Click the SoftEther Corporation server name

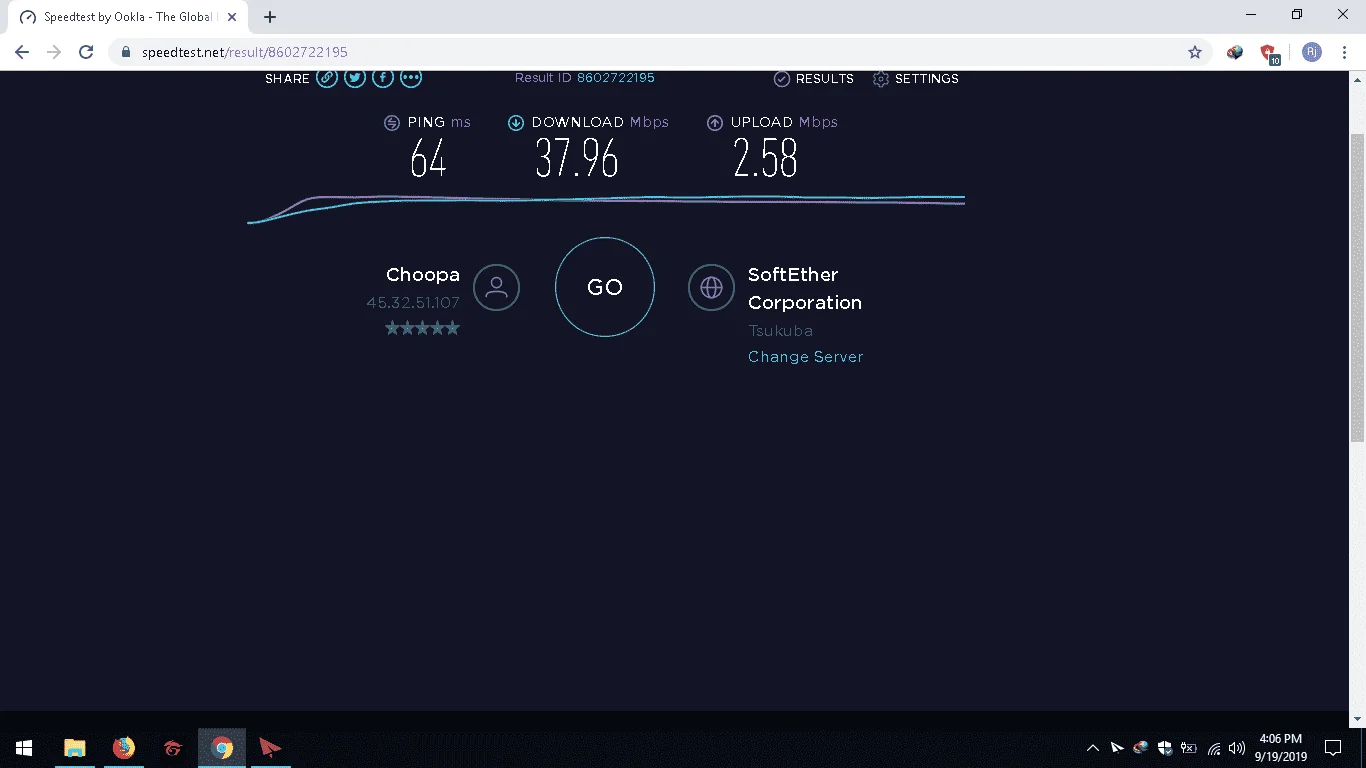(x=805, y=288)
